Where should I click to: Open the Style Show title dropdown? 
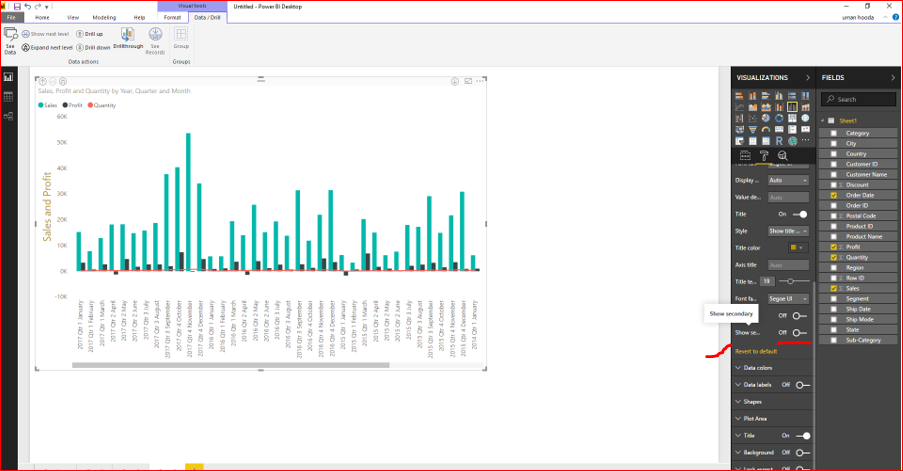[x=788, y=231]
